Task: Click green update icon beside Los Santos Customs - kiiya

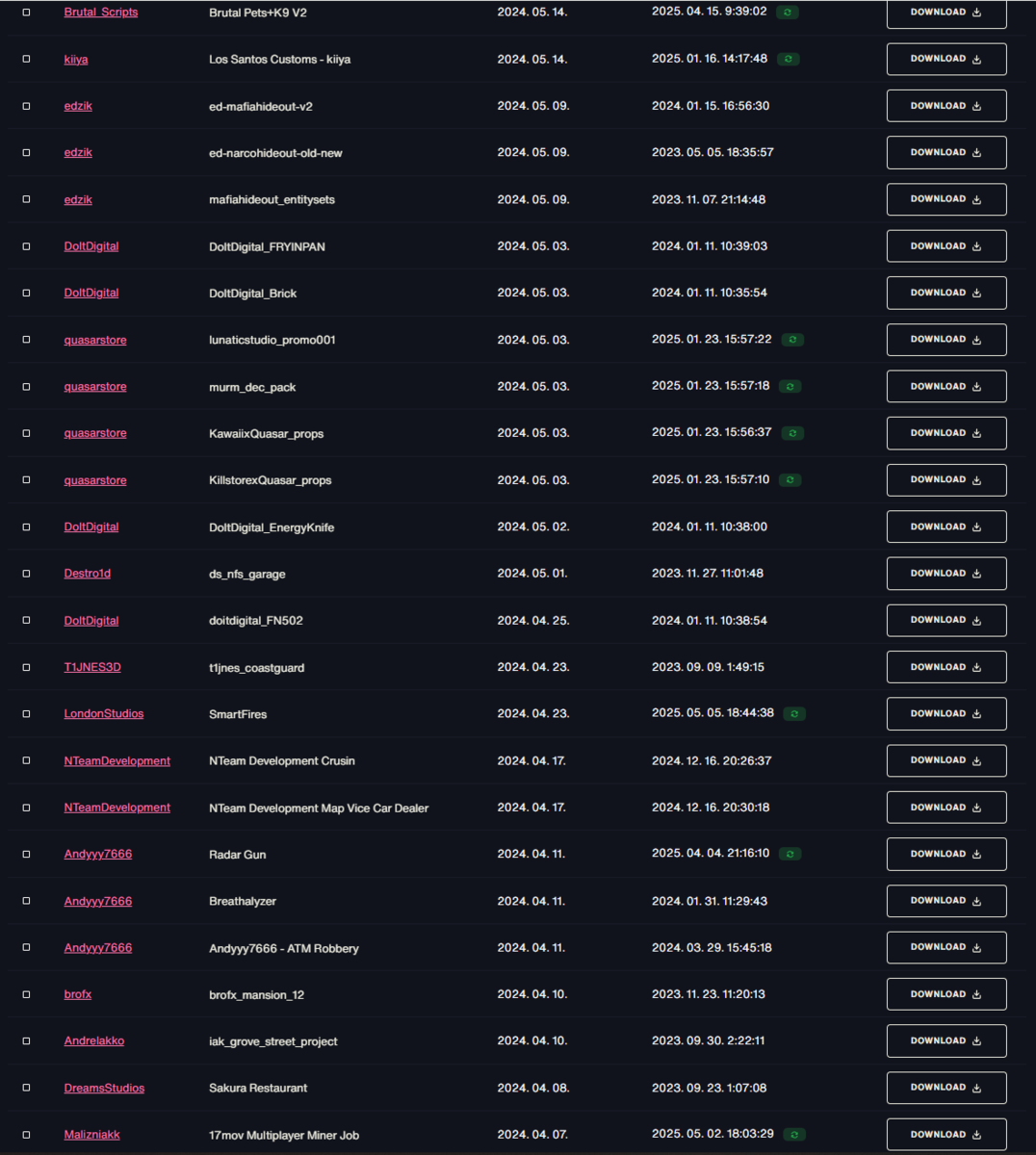Action: 789,59
